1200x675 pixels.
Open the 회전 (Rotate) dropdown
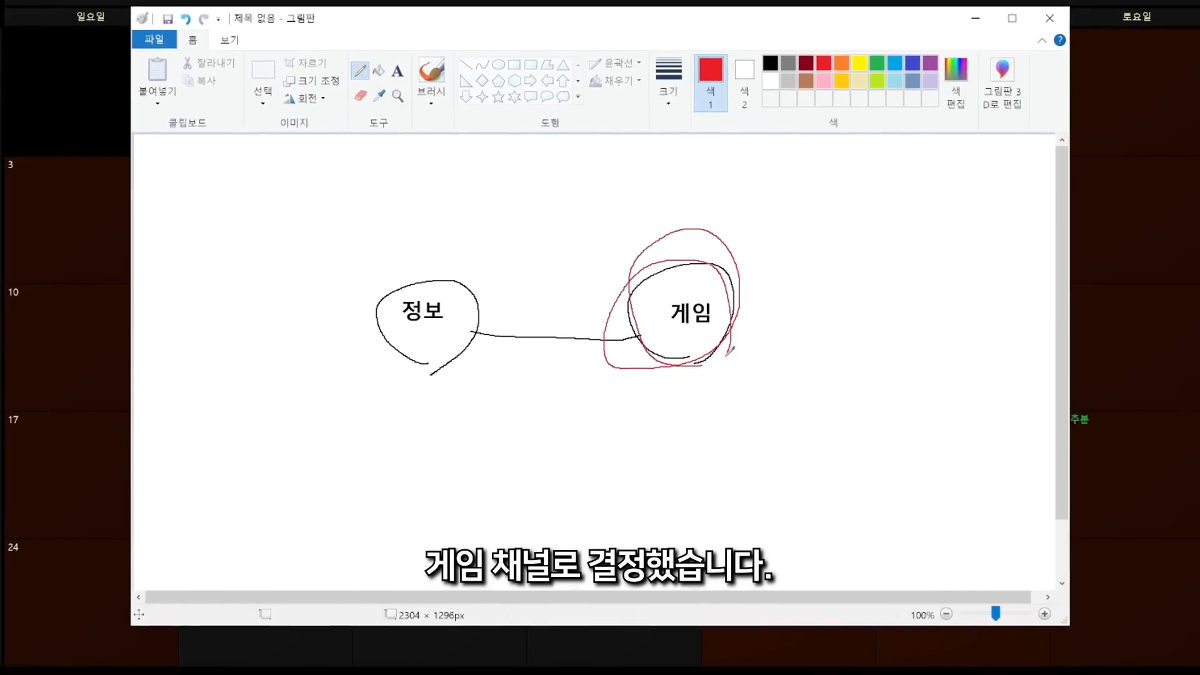[x=305, y=98]
